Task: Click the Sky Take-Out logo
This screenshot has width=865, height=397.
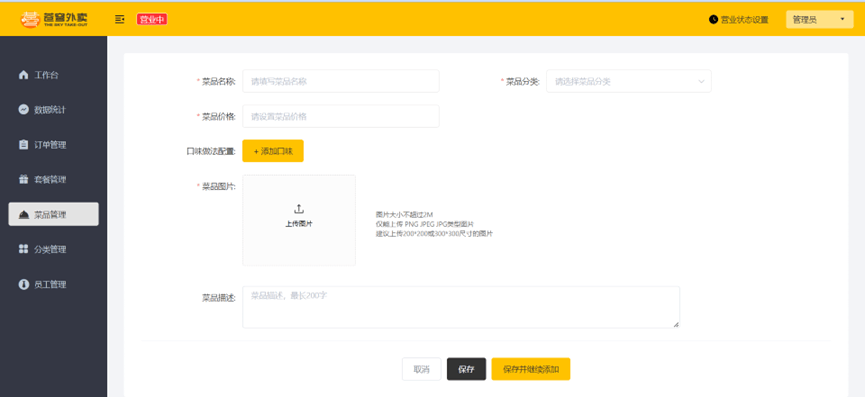Action: pos(54,19)
